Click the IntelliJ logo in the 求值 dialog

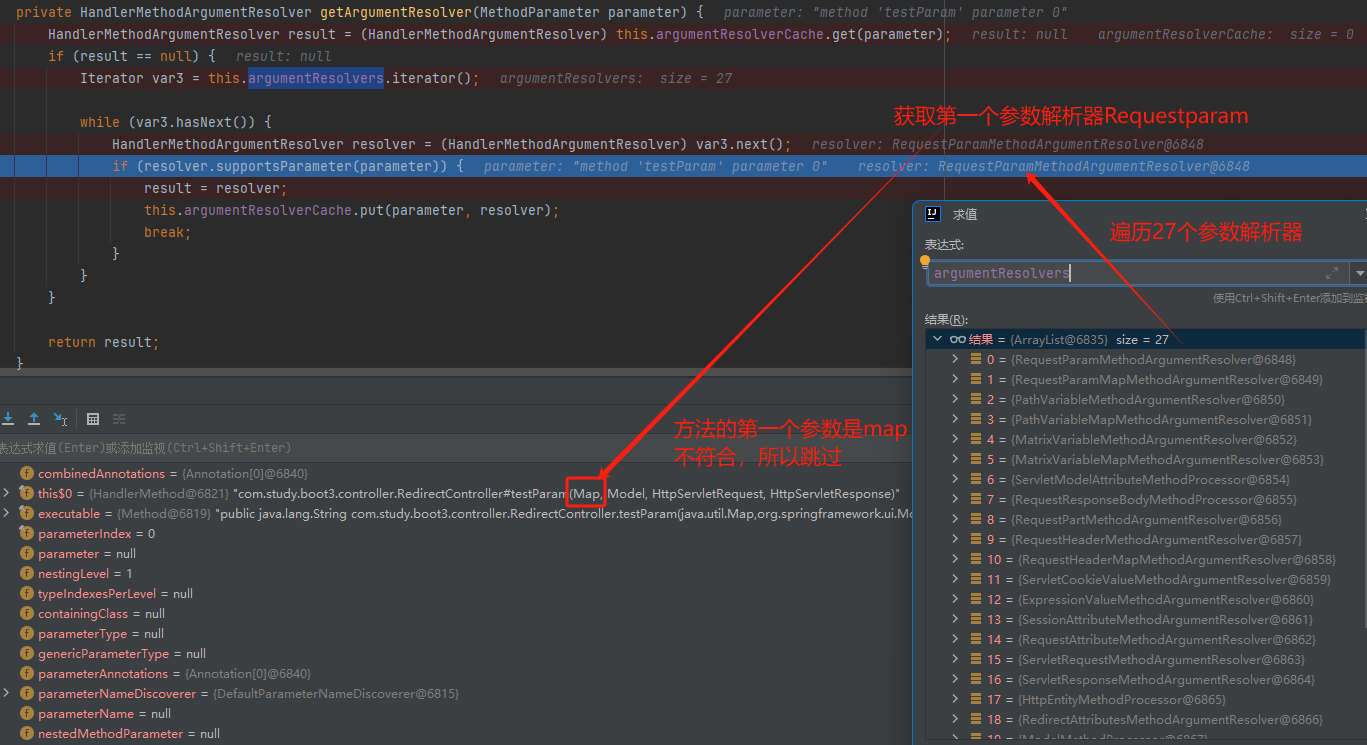[933, 214]
